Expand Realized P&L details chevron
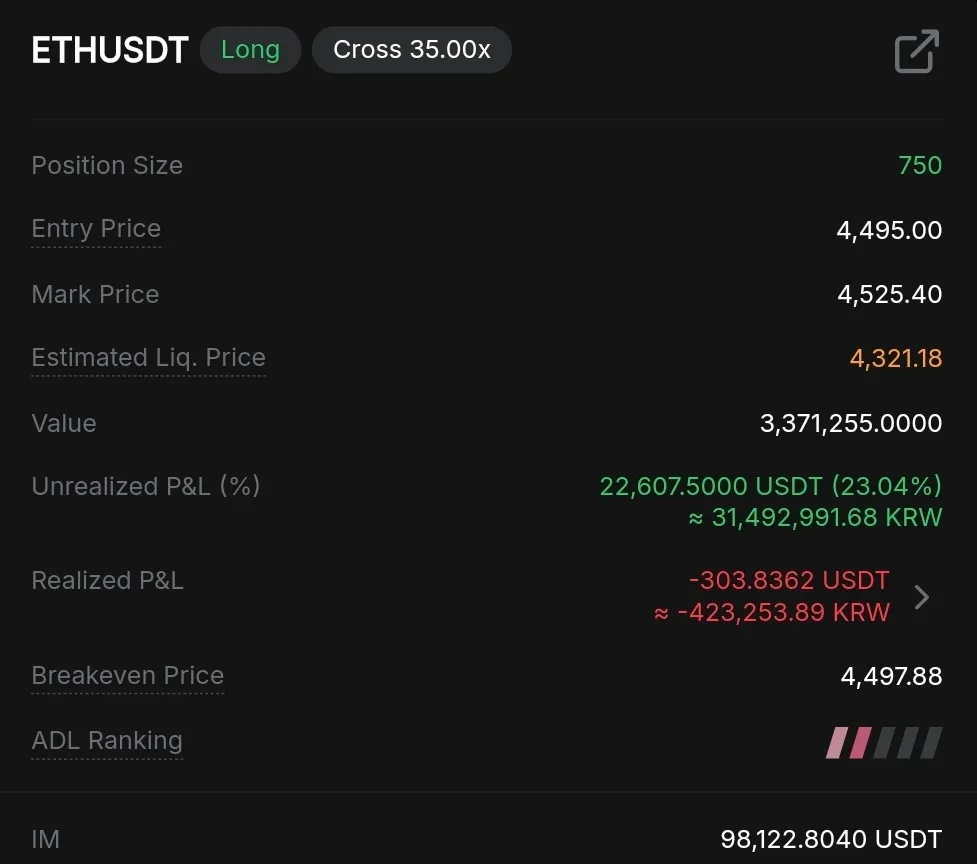Image resolution: width=977 pixels, height=864 pixels. click(x=922, y=597)
